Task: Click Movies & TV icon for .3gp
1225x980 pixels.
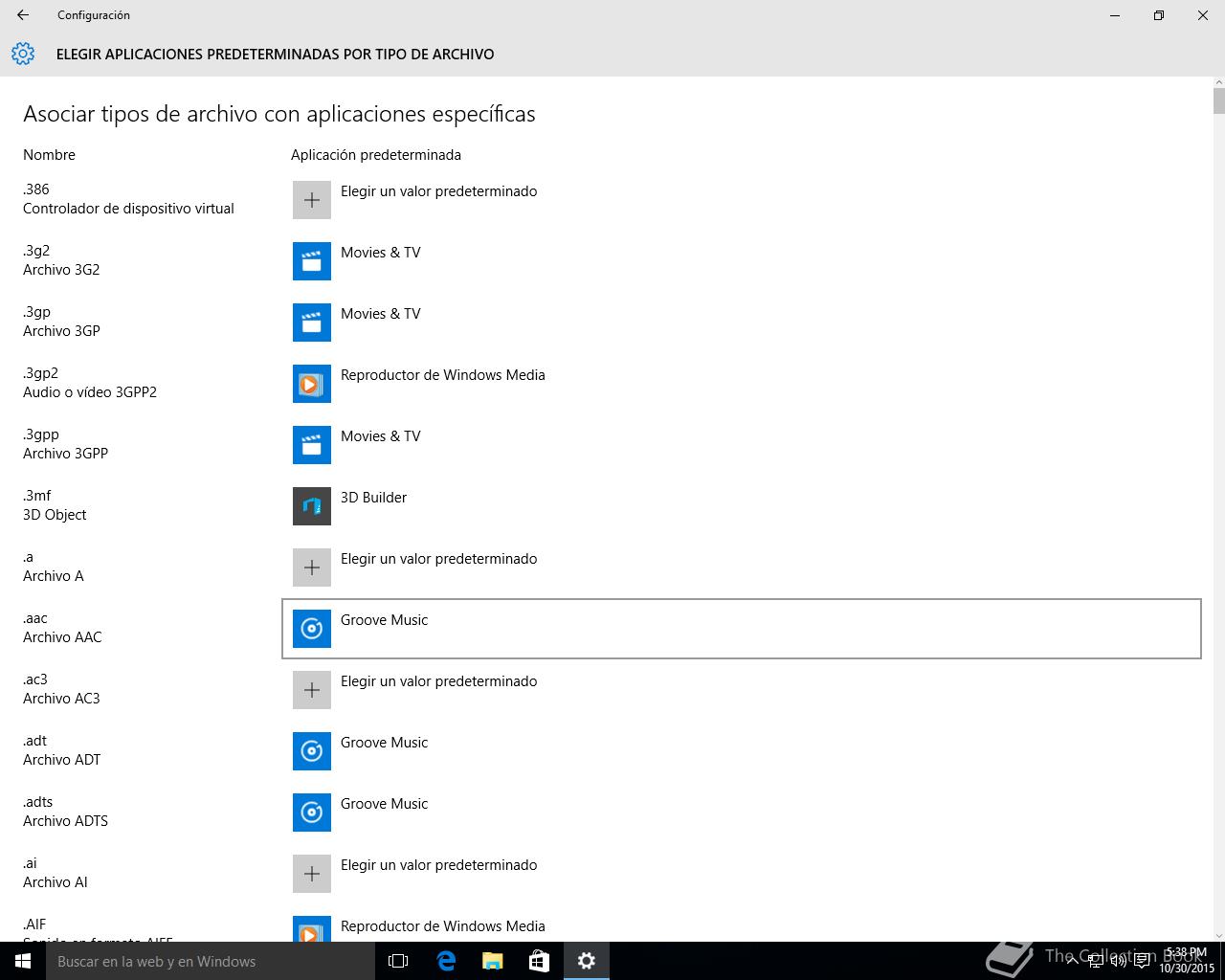Action: click(312, 323)
